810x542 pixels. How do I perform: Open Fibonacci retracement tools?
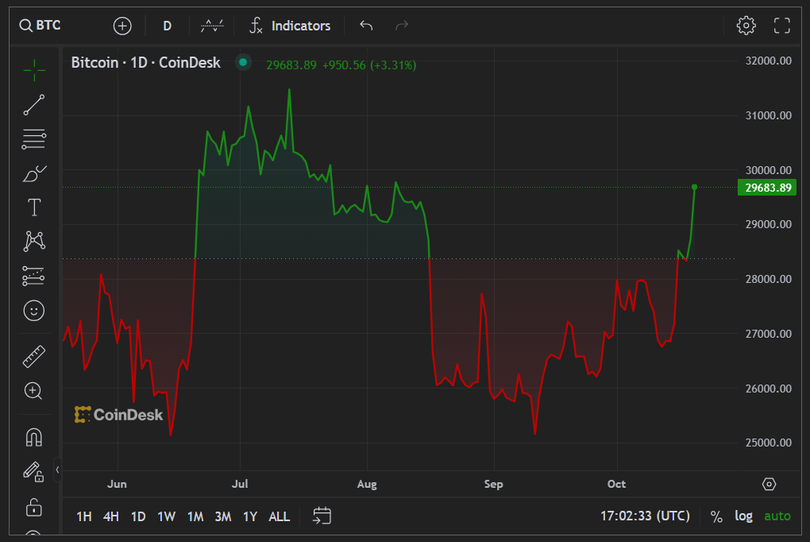click(34, 139)
